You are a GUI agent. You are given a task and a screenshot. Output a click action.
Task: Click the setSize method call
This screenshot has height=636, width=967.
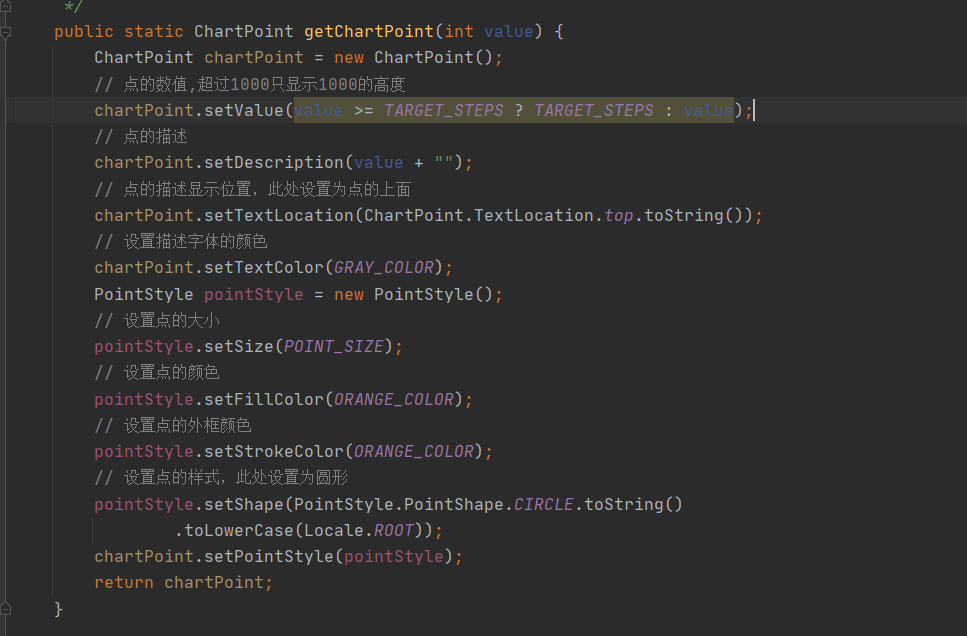tap(239, 347)
